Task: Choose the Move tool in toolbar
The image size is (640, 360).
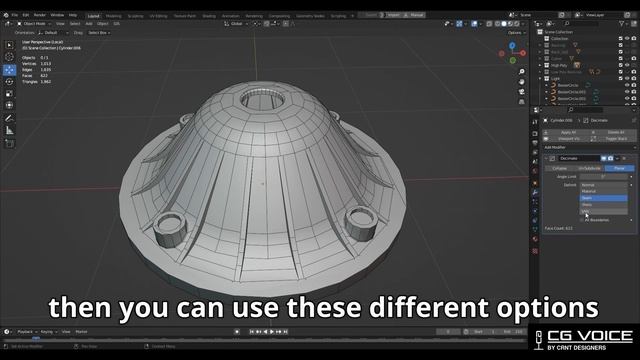Action: click(9, 70)
